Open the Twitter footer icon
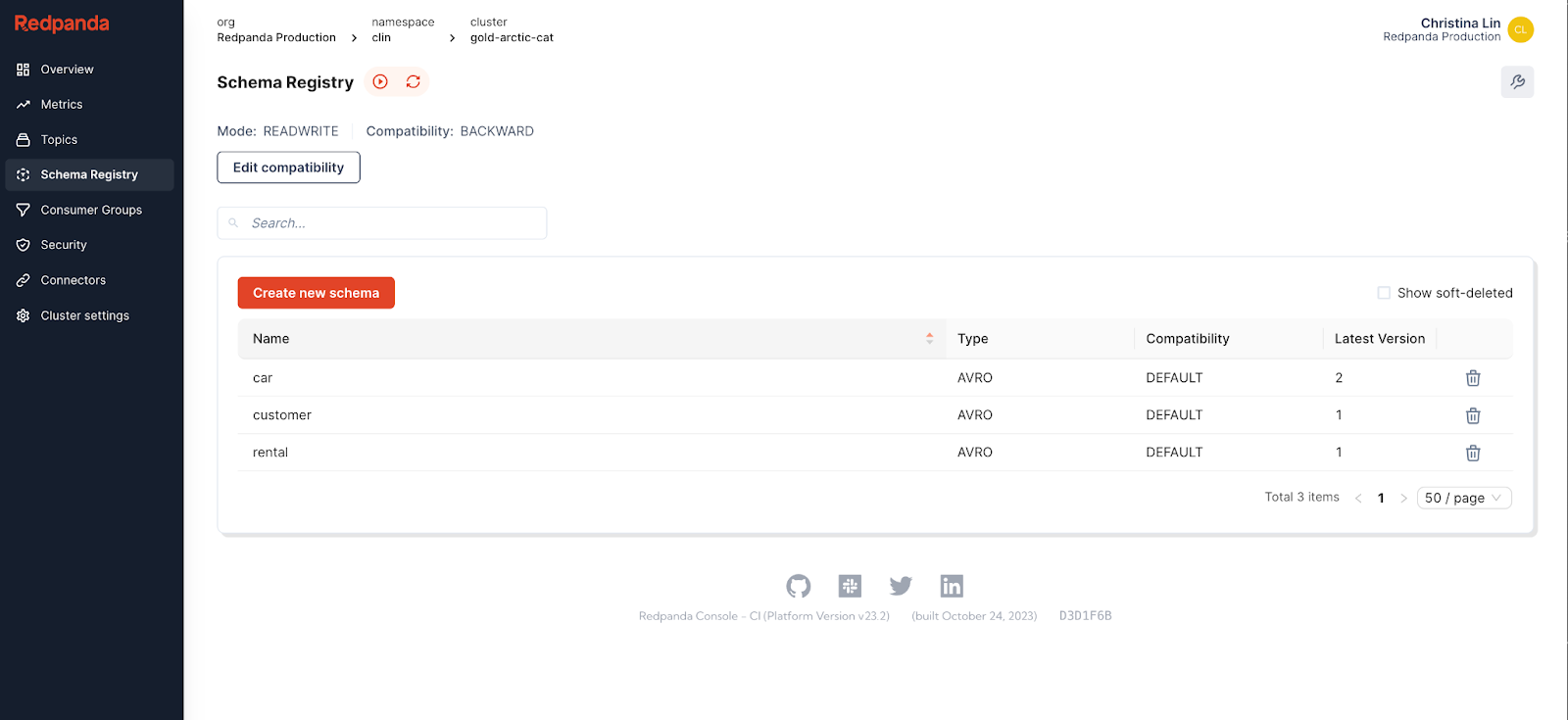The image size is (1568, 720). (901, 586)
